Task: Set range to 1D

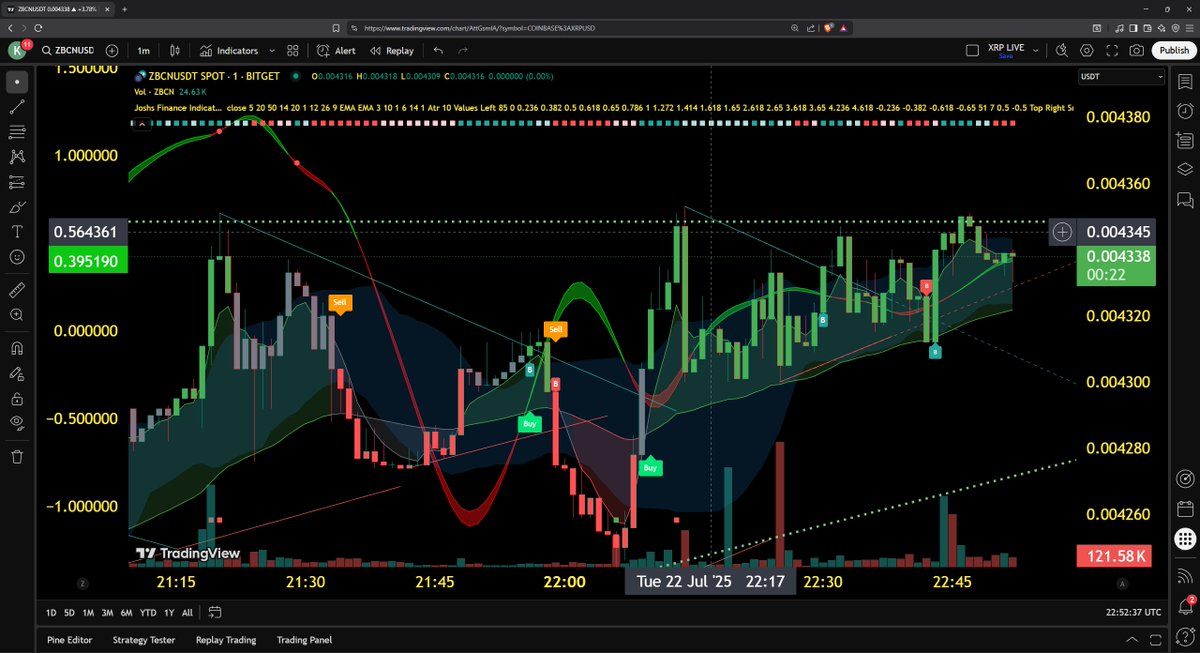Action: (x=52, y=612)
